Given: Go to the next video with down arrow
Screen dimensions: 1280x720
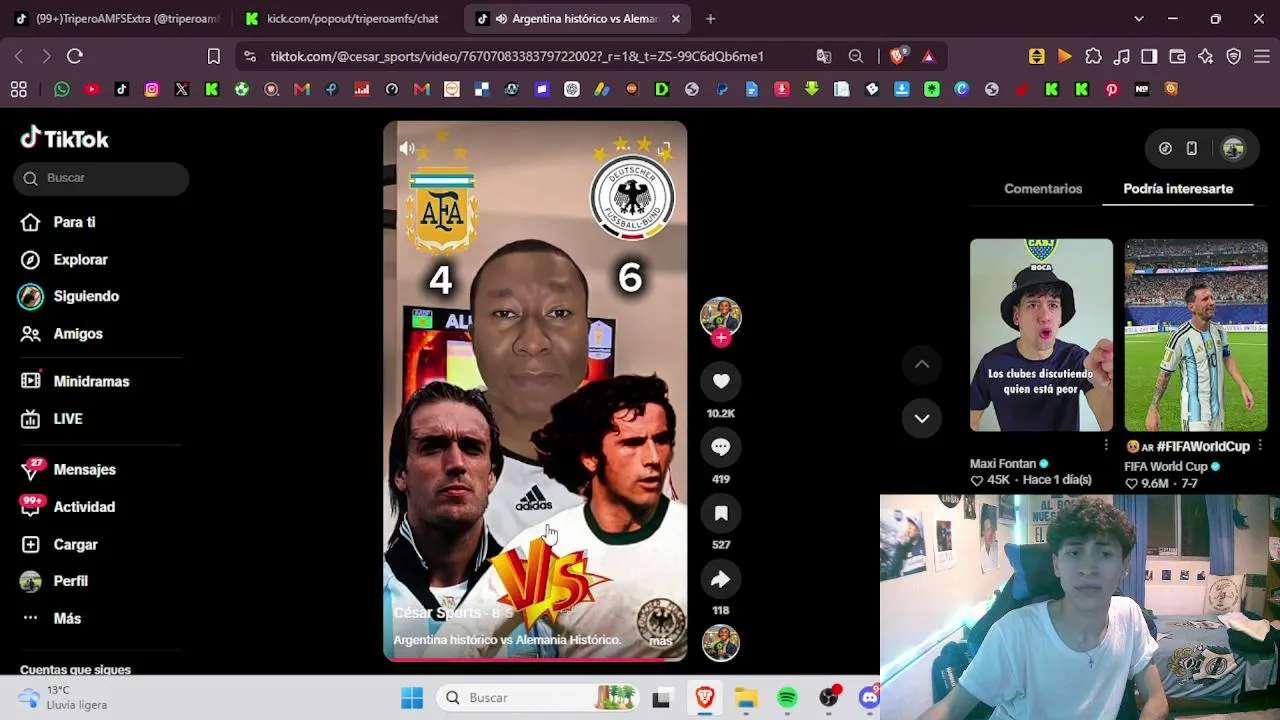Looking at the screenshot, I should [922, 418].
